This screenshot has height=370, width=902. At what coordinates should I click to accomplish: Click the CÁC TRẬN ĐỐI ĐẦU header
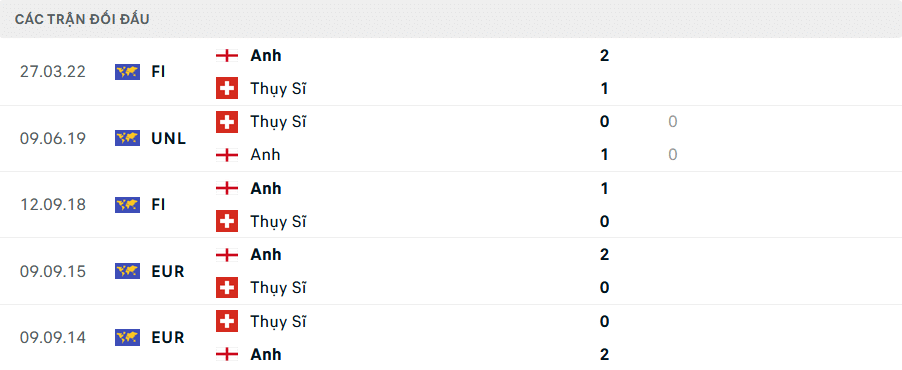click(x=82, y=19)
